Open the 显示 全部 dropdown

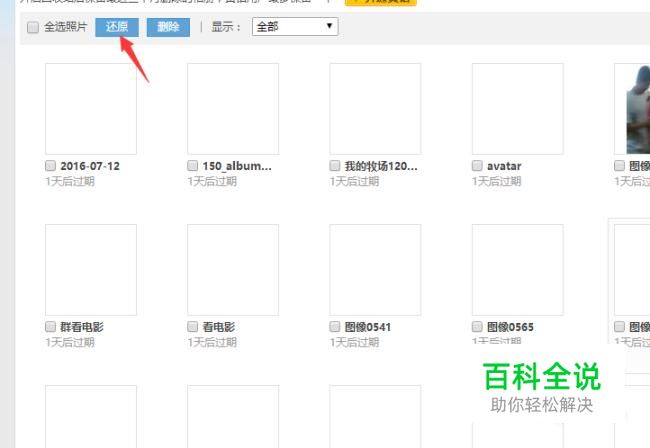coord(295,27)
